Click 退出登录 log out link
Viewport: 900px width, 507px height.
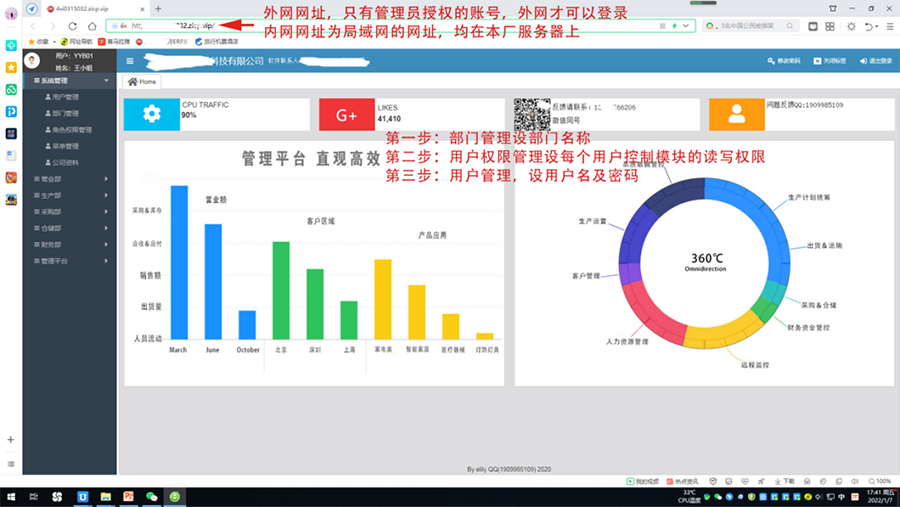[876, 61]
